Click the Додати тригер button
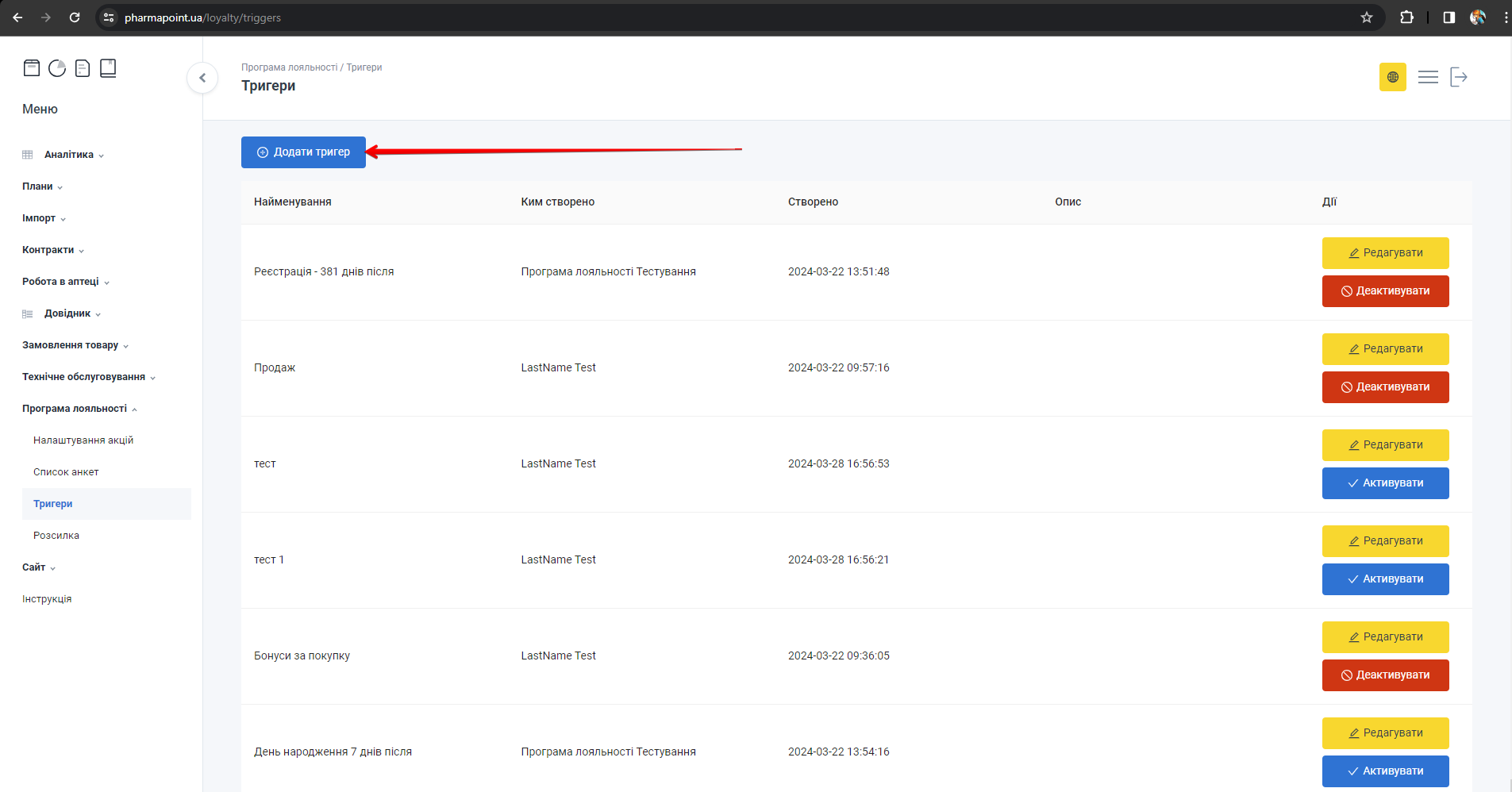This screenshot has height=792, width=1512. 303,152
